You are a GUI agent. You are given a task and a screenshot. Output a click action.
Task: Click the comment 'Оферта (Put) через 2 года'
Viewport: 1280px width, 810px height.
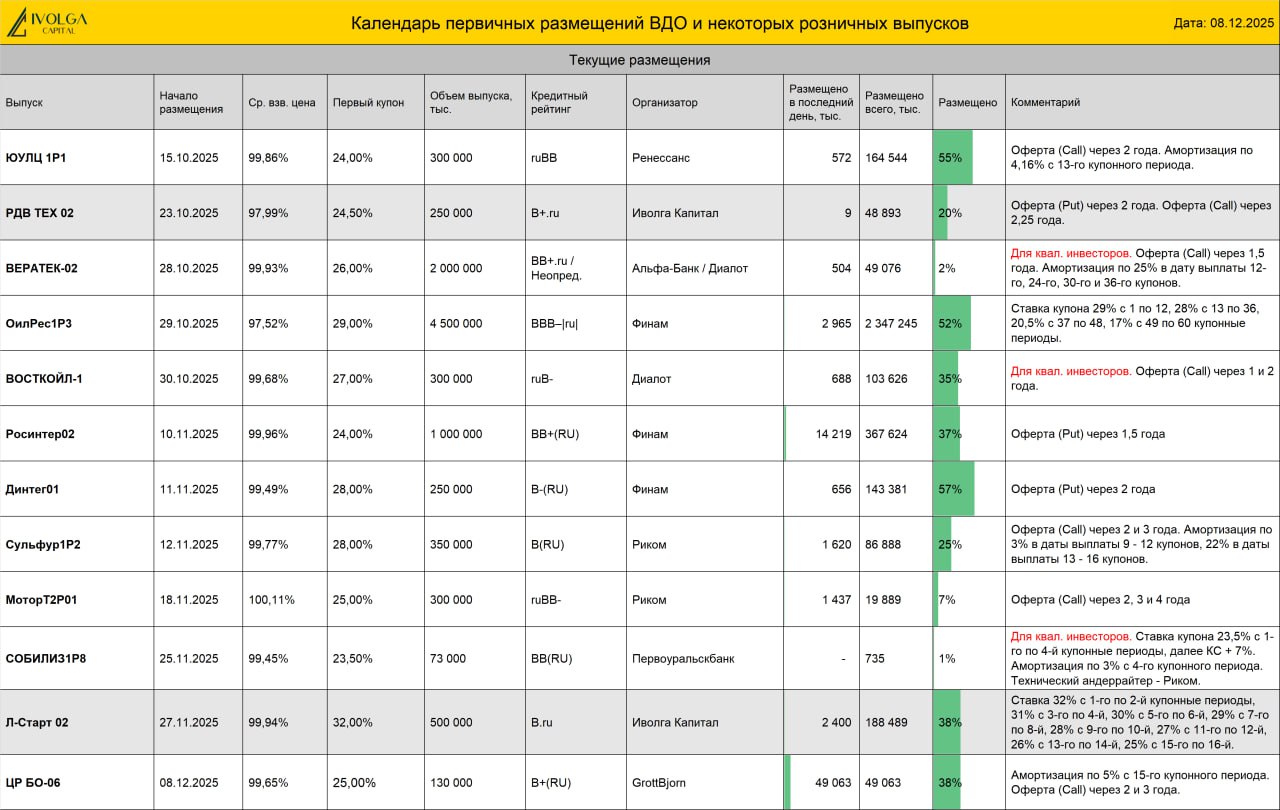point(1083,489)
